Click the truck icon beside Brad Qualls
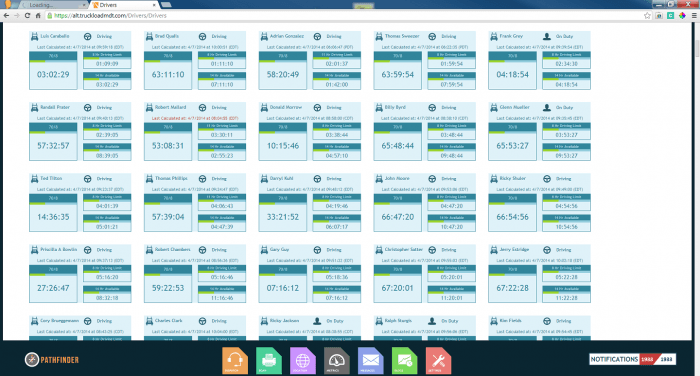Viewport: 700px width, 376px height. coord(149,36)
